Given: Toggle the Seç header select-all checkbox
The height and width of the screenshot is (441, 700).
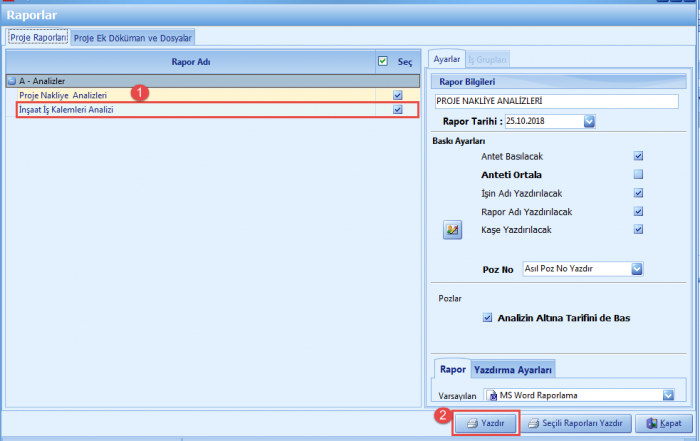Looking at the screenshot, I should 383,61.
